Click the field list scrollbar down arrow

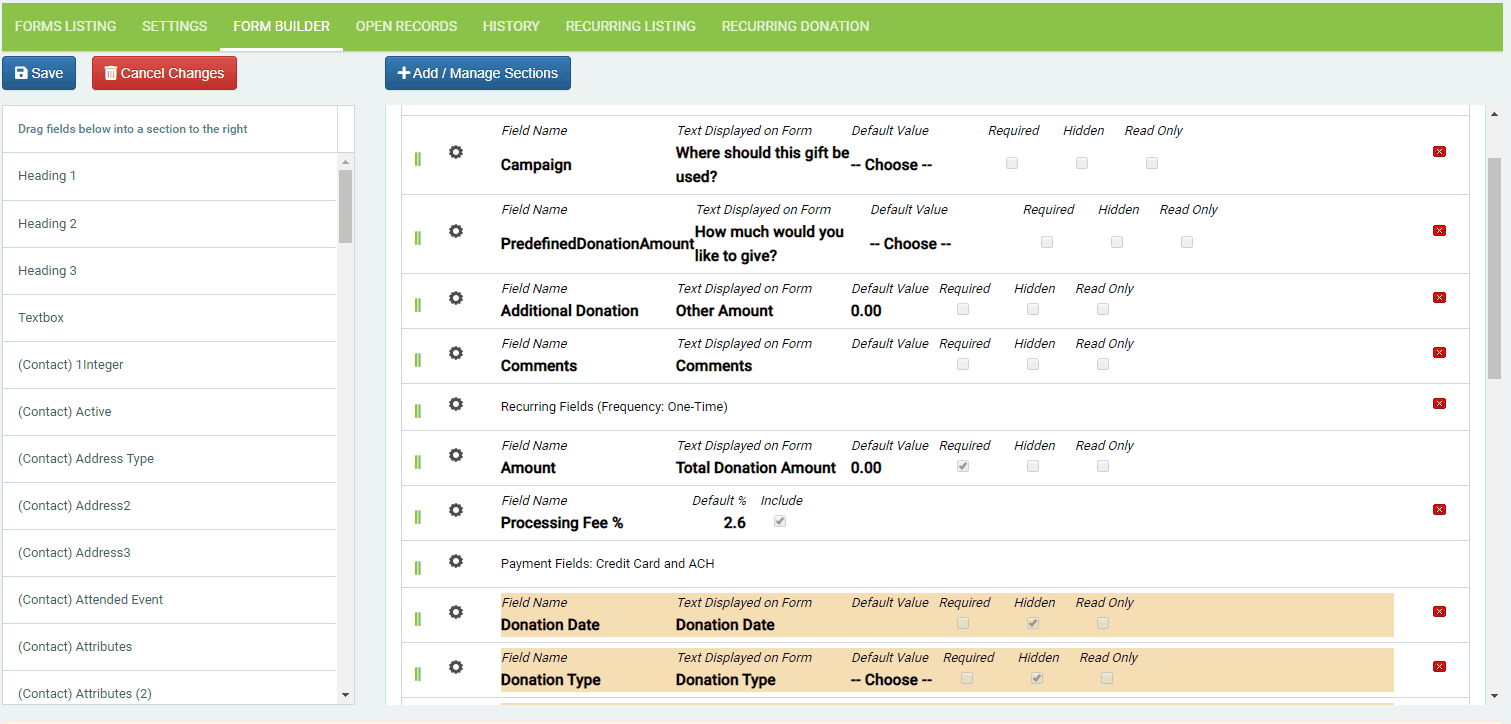346,694
